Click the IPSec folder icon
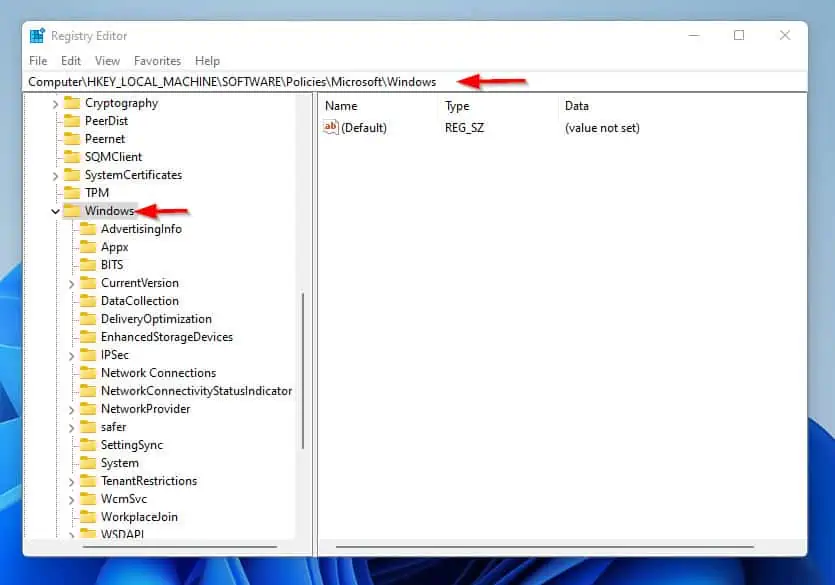Screen dimensions: 835x585 (88, 355)
